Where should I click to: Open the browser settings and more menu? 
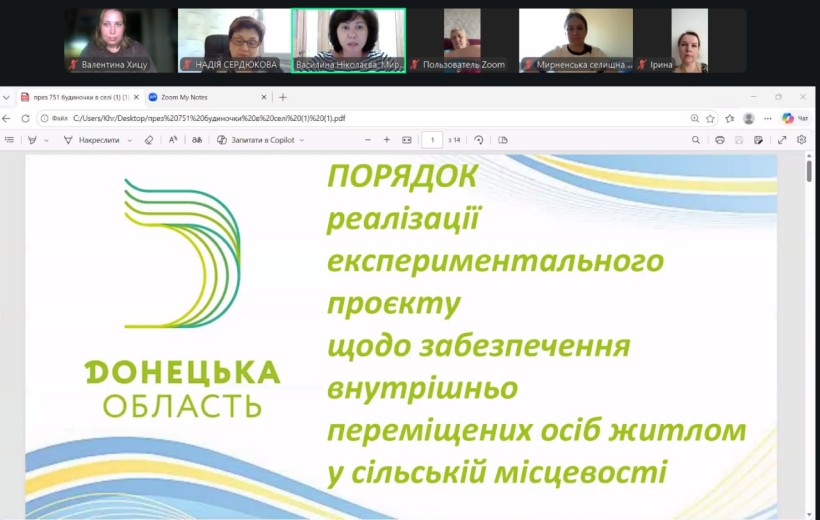(x=768, y=118)
